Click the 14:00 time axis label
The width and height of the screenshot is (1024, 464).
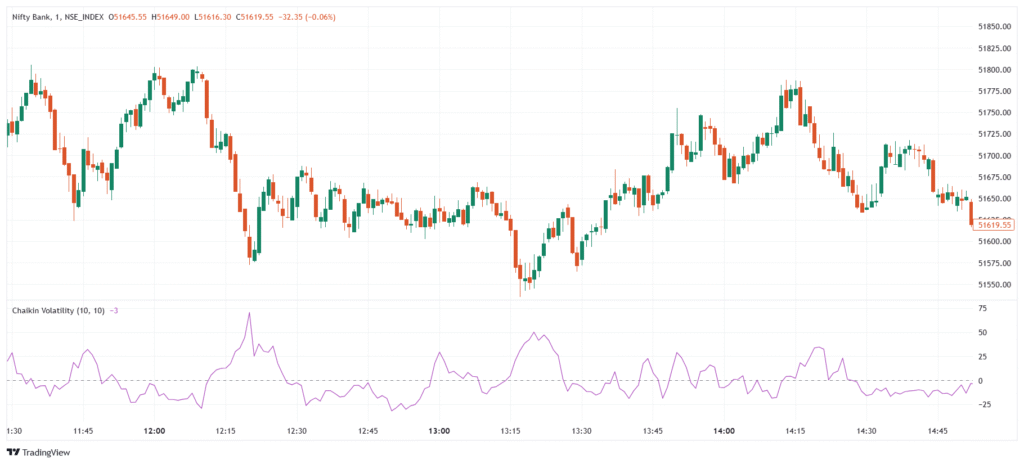click(x=724, y=431)
